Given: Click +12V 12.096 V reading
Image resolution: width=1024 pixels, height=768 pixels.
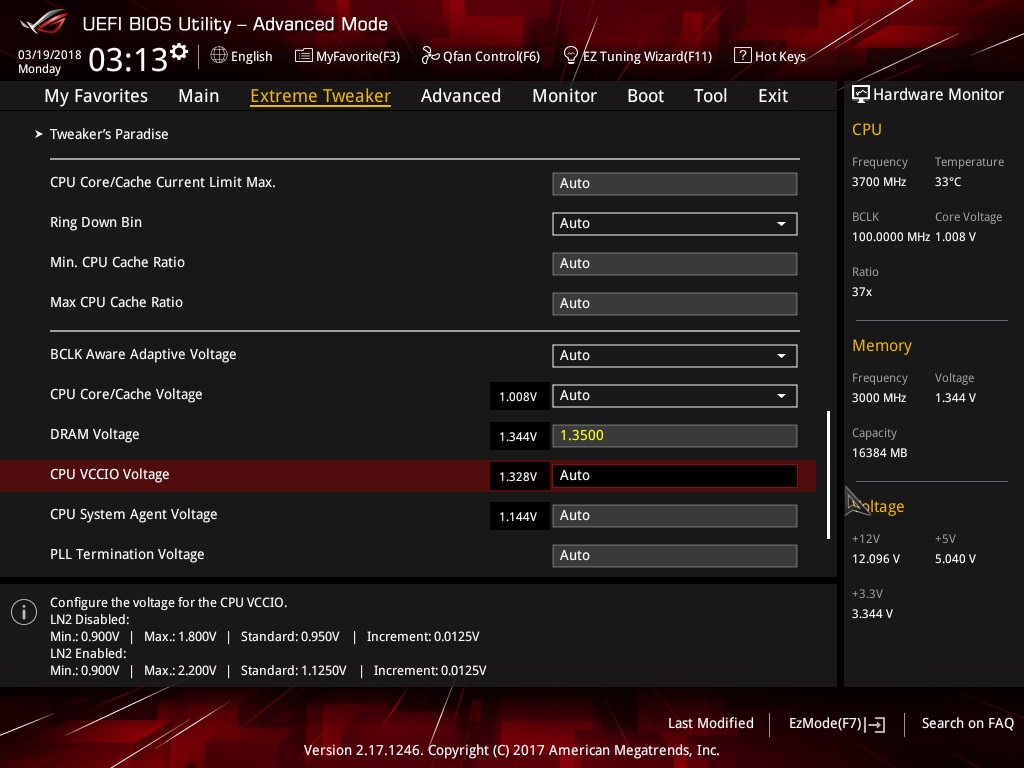Looking at the screenshot, I should 876,558.
